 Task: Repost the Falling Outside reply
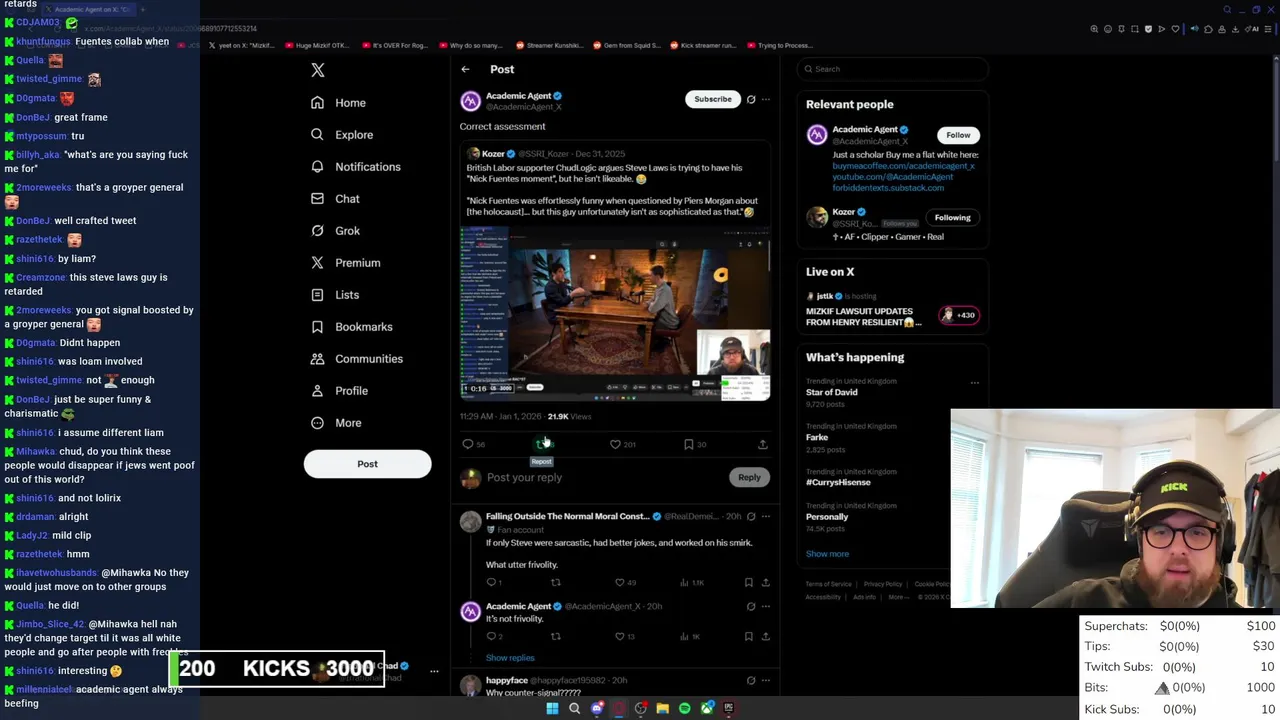[x=555, y=582]
